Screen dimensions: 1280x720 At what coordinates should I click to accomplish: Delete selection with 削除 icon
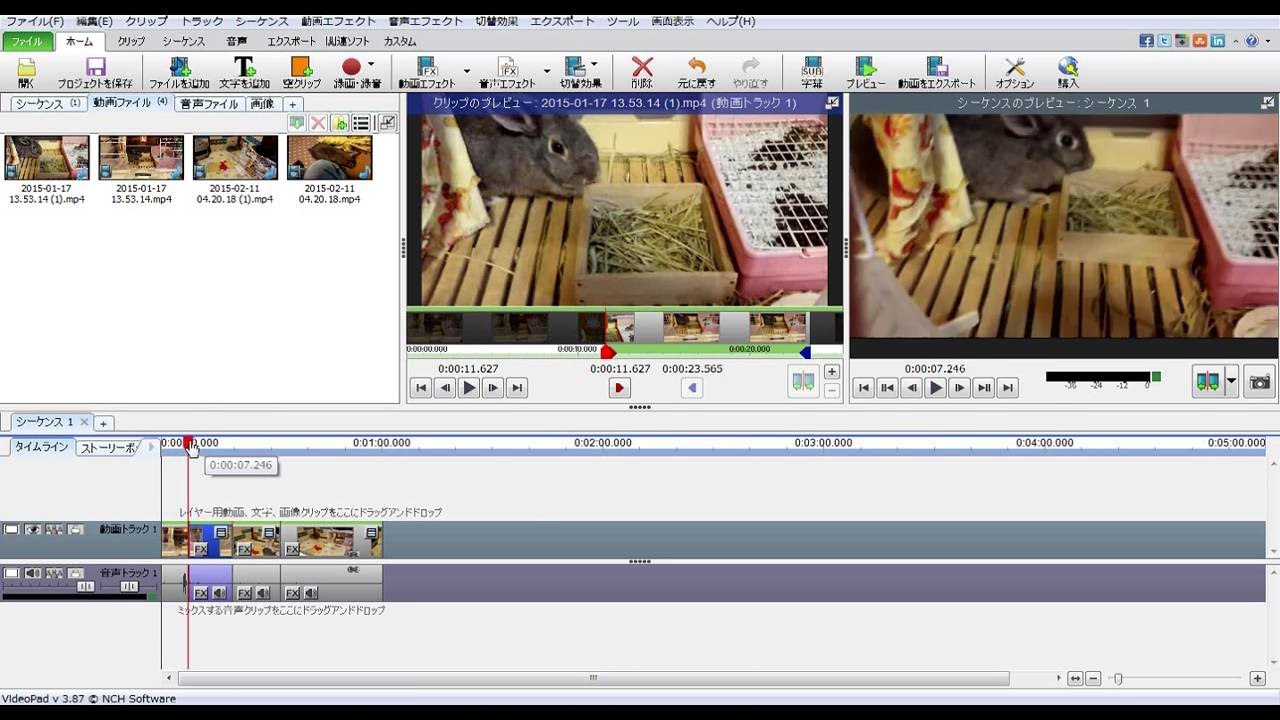click(x=642, y=73)
